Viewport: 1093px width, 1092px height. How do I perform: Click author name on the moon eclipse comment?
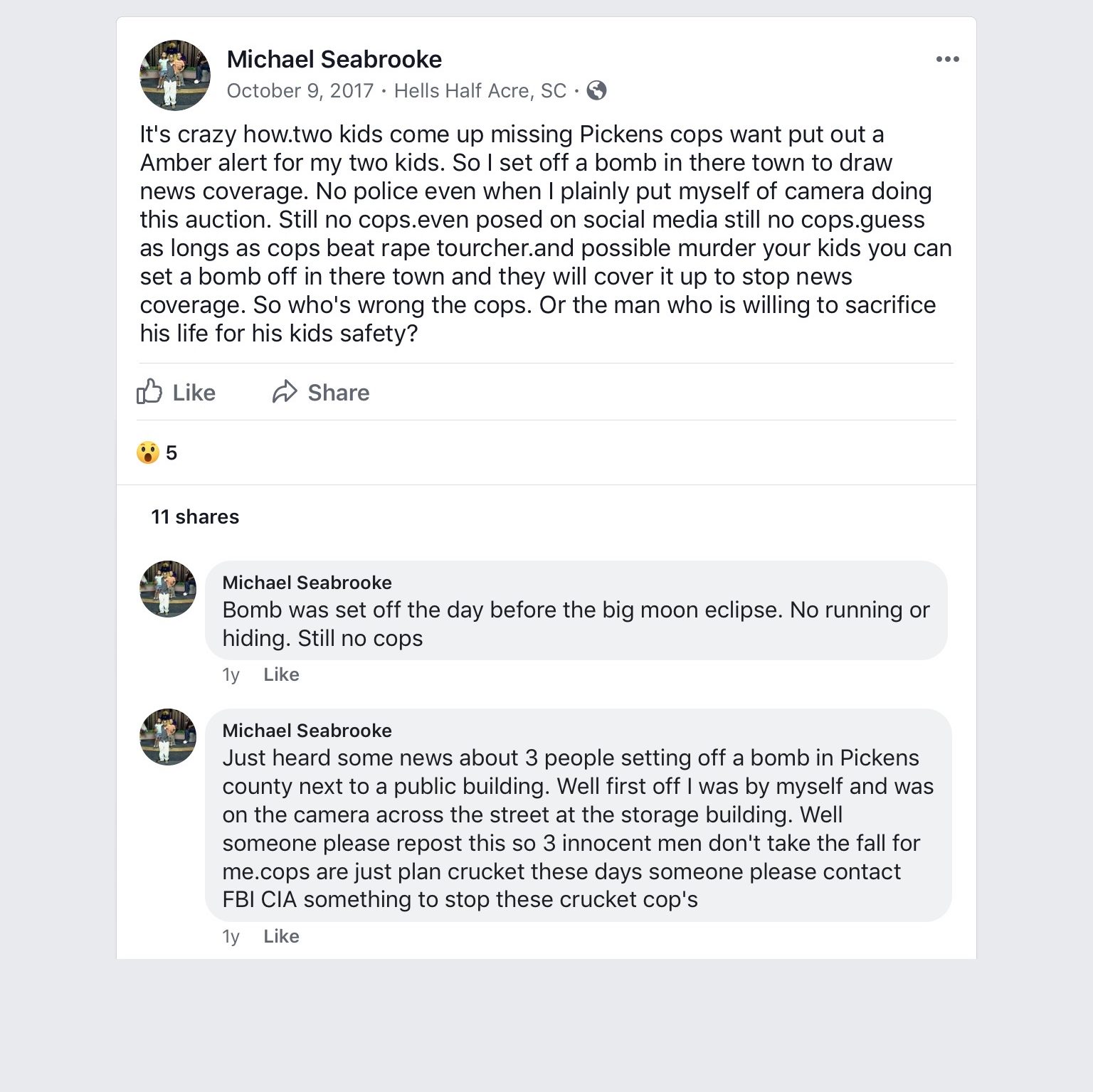(307, 583)
